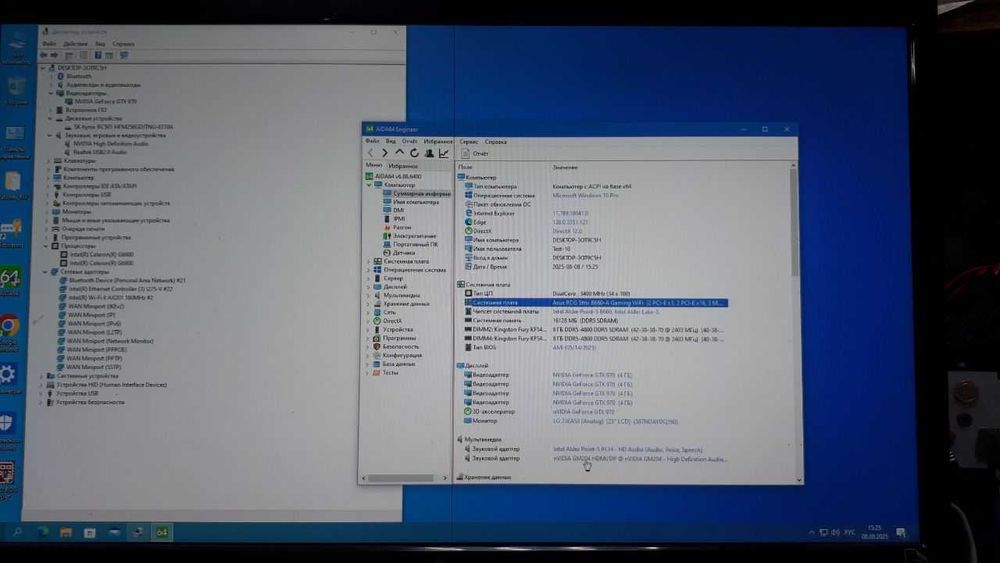The height and width of the screenshot is (563, 1000).
Task: Click Программы icon in AIDA64 tree
Action: coord(378,338)
